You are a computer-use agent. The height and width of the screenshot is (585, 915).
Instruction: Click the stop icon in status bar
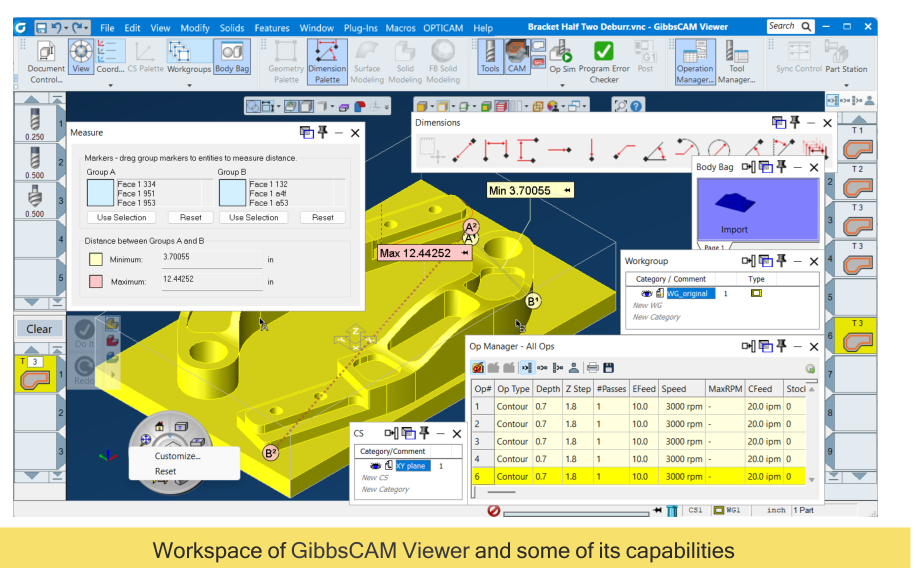(x=494, y=511)
